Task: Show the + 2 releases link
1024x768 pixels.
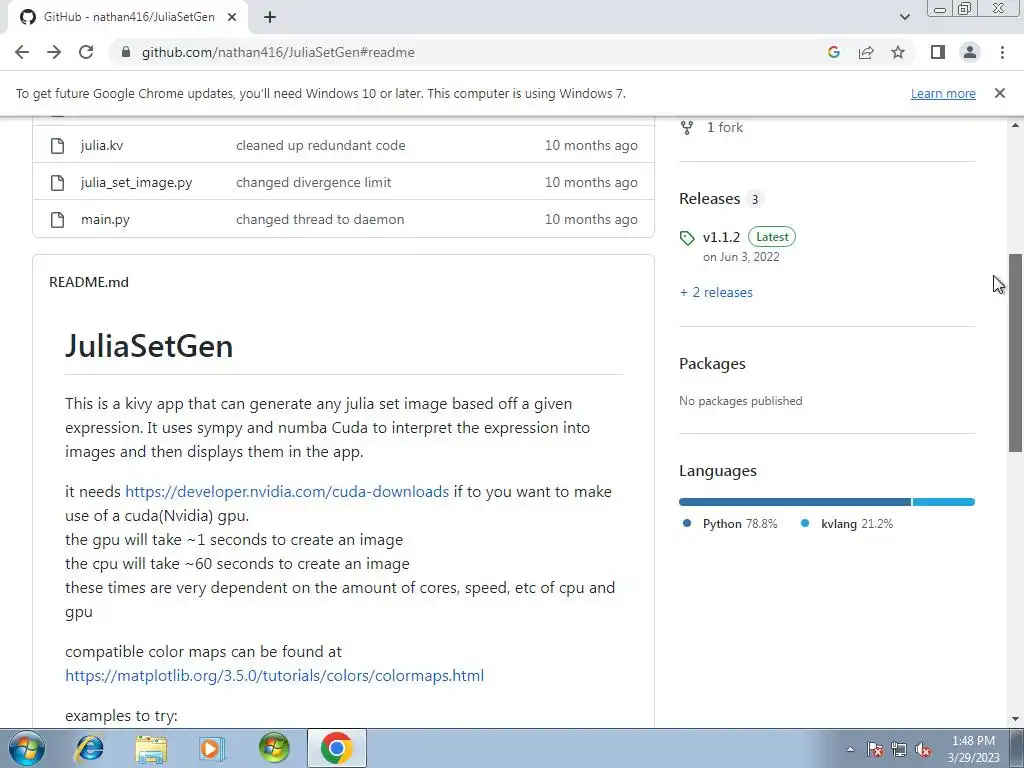Action: click(x=716, y=293)
